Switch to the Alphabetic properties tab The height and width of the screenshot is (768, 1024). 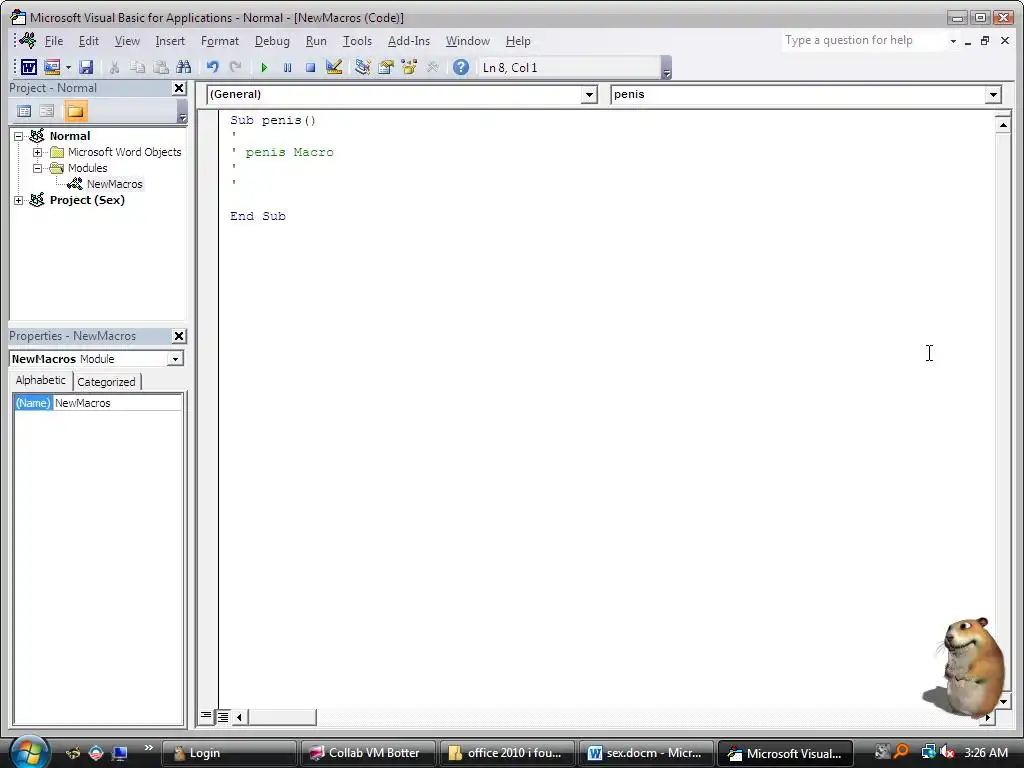pyautogui.click(x=40, y=380)
